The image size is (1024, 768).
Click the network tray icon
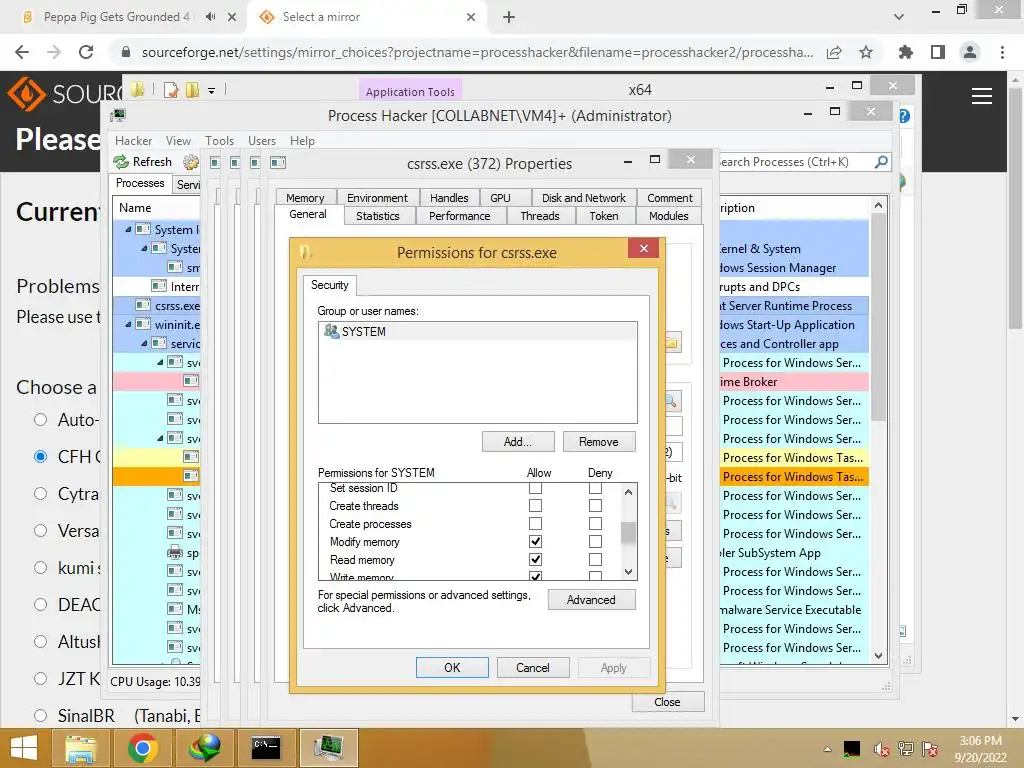pos(906,749)
